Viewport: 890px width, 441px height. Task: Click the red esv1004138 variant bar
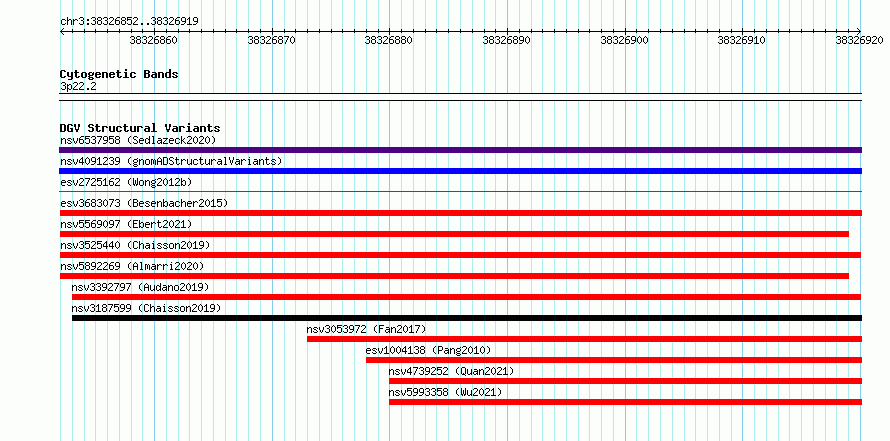614,360
